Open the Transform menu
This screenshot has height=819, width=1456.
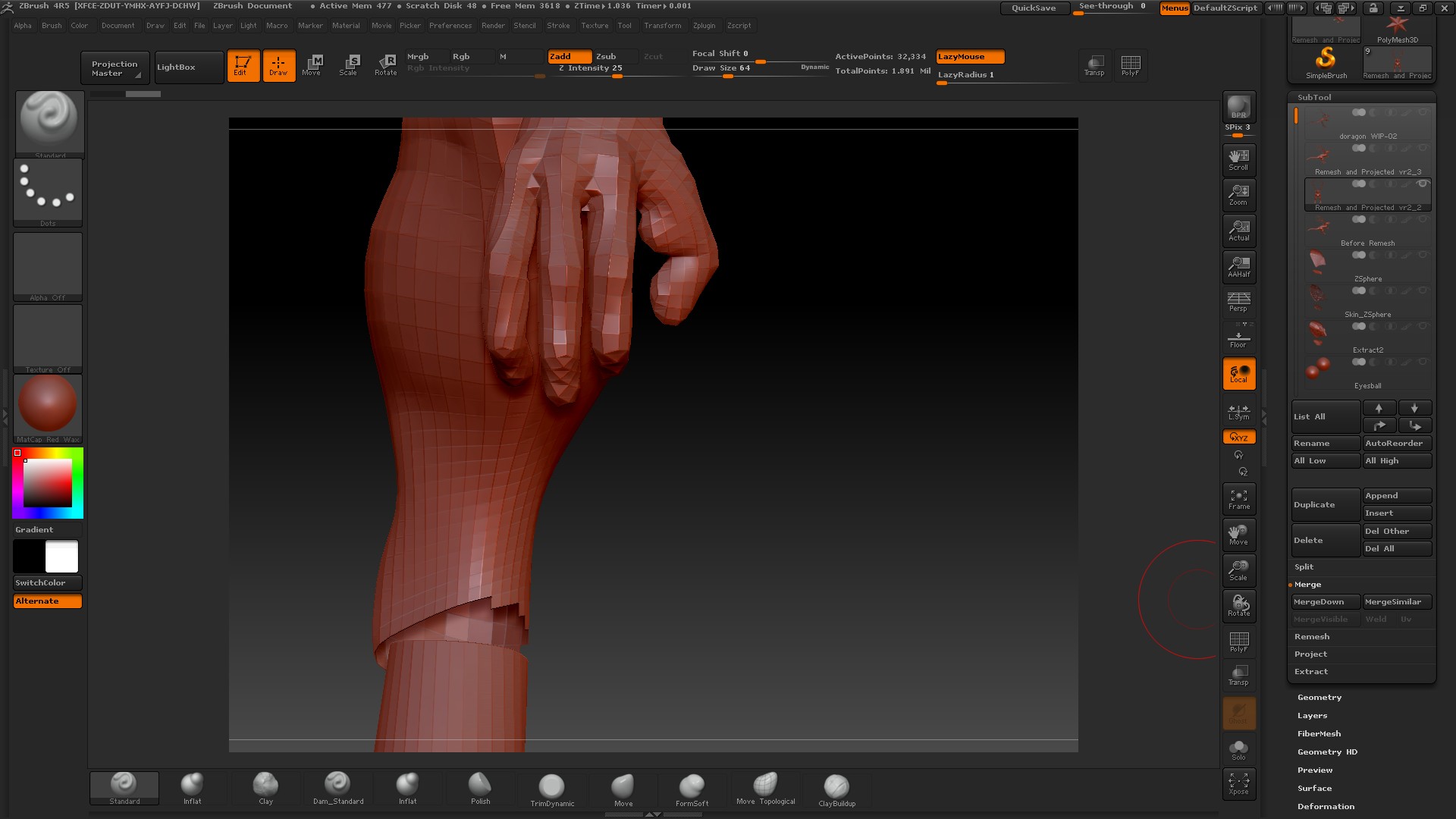click(x=663, y=26)
